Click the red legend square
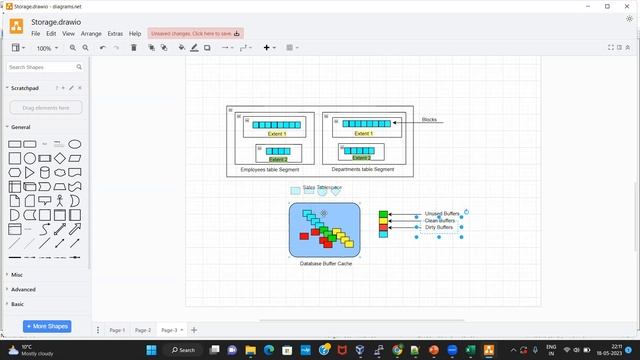 coord(383,227)
